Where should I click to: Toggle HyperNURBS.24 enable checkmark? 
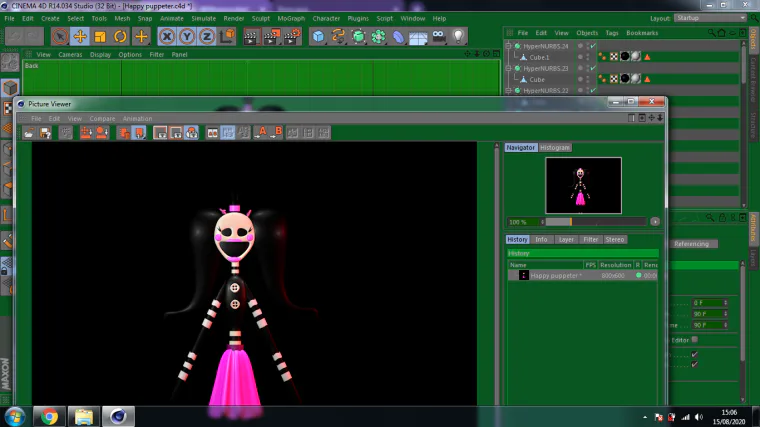[593, 46]
